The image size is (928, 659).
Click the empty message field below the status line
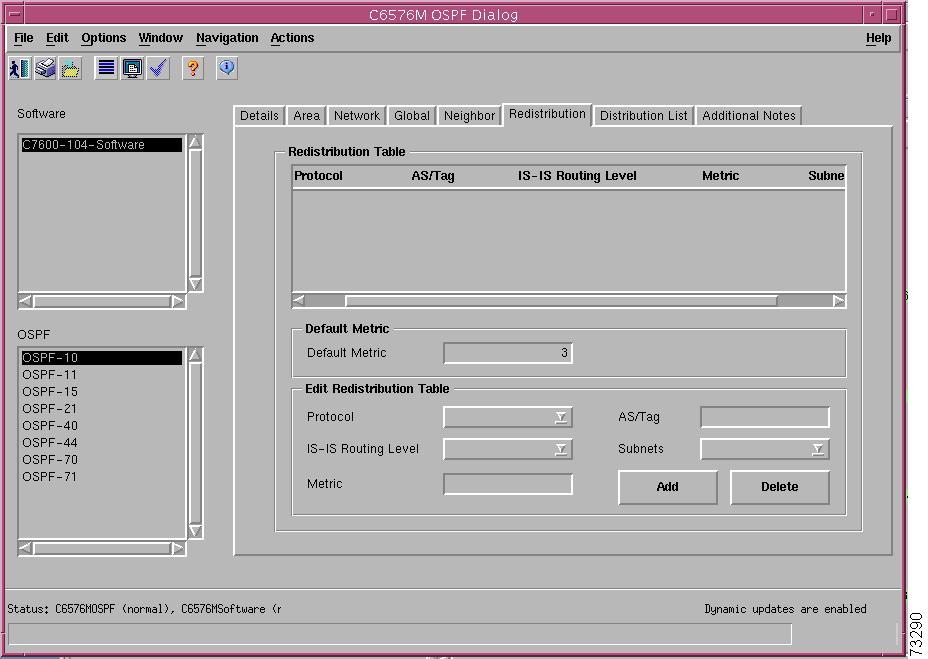(x=399, y=634)
